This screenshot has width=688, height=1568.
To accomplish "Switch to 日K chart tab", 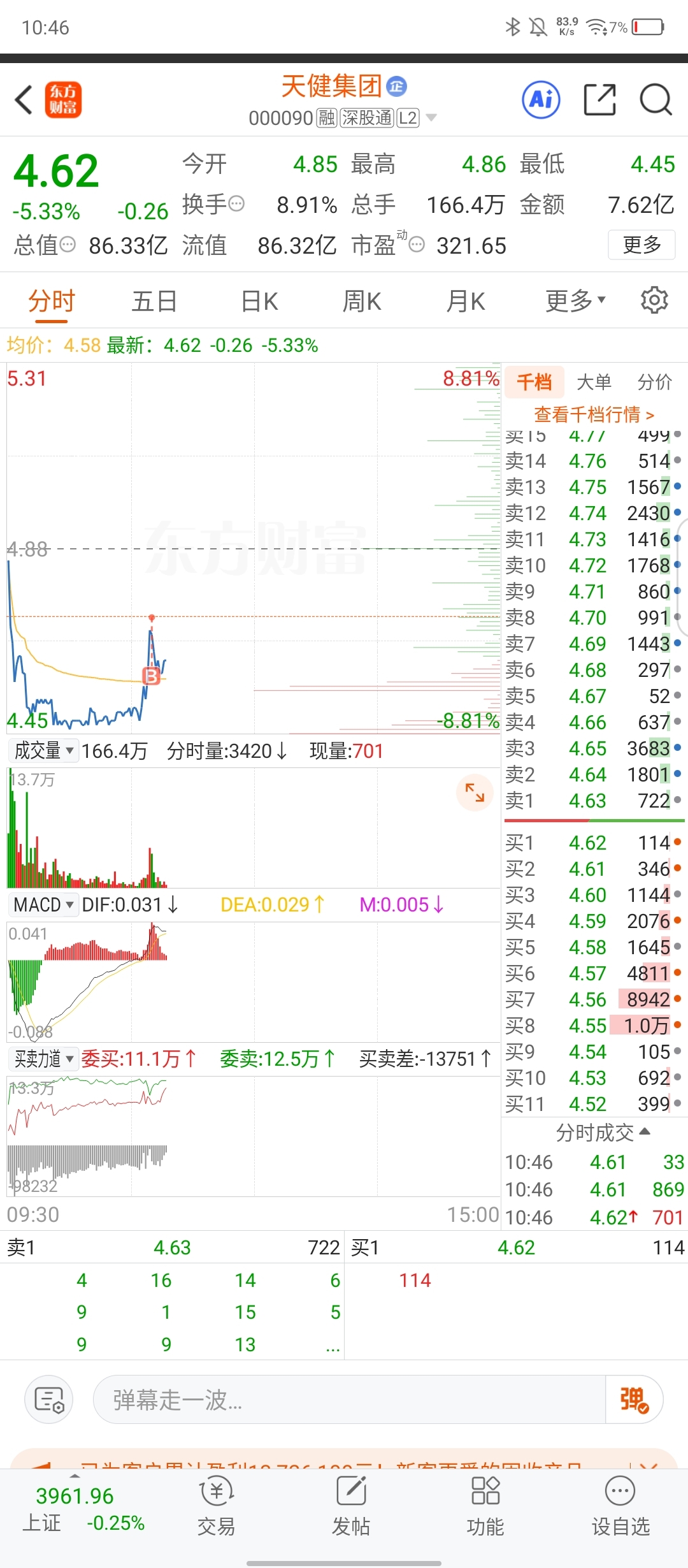I will [x=260, y=301].
